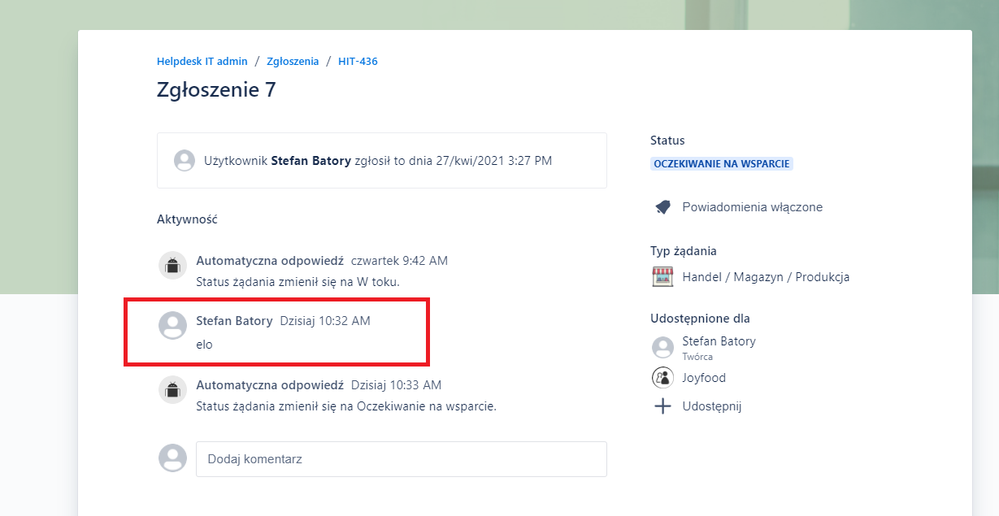Click the Typ żądania heading
This screenshot has height=516, width=999.
click(x=684, y=251)
